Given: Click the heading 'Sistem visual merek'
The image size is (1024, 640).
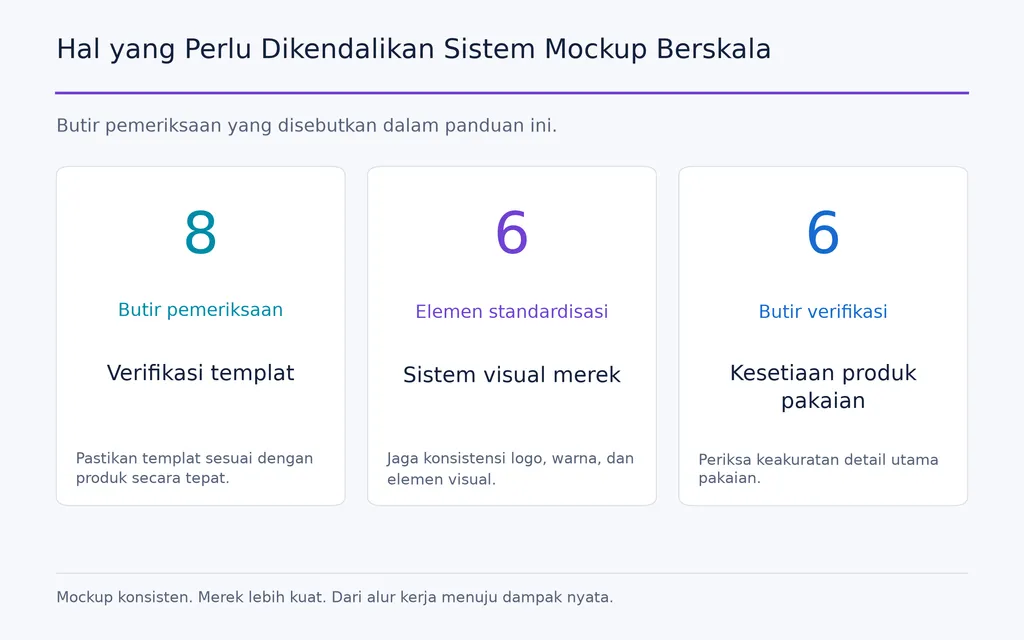Looking at the screenshot, I should [511, 375].
